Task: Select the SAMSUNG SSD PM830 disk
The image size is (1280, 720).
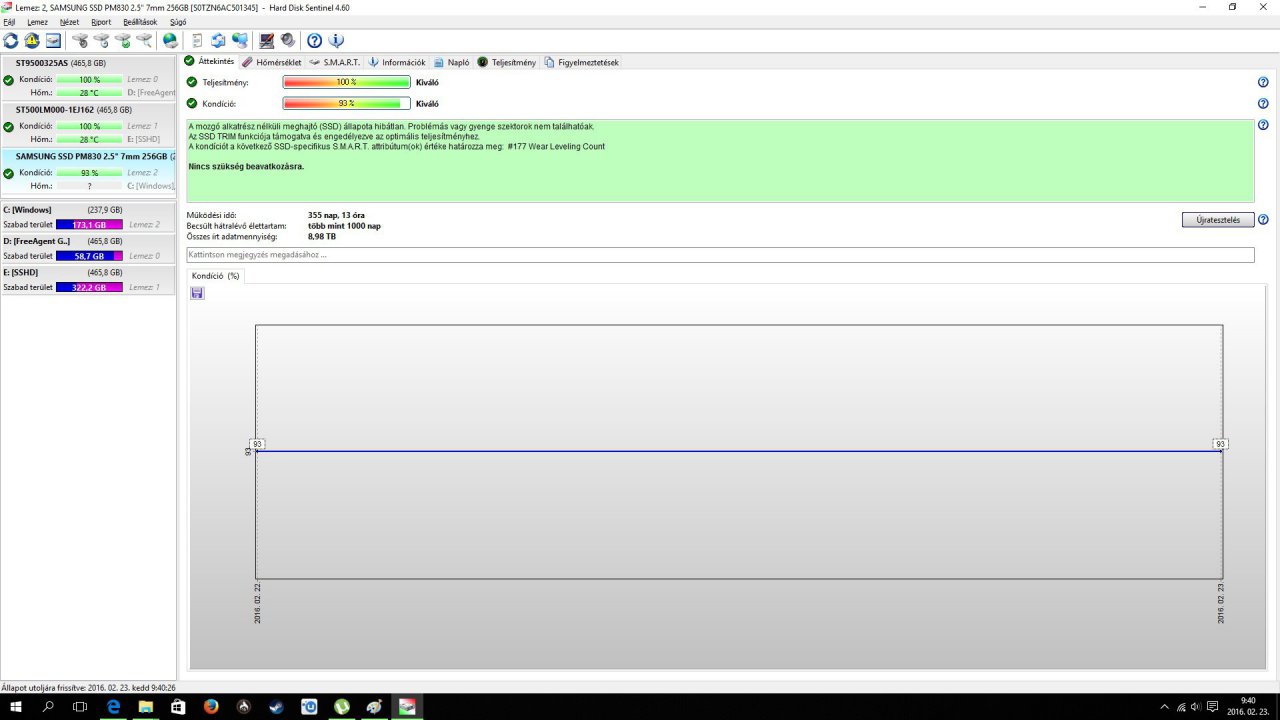Action: click(x=88, y=172)
